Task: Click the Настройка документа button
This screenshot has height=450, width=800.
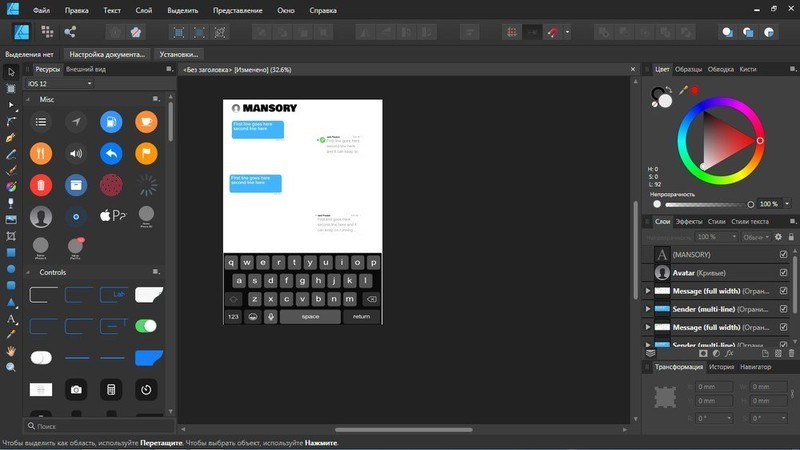Action: click(x=107, y=54)
